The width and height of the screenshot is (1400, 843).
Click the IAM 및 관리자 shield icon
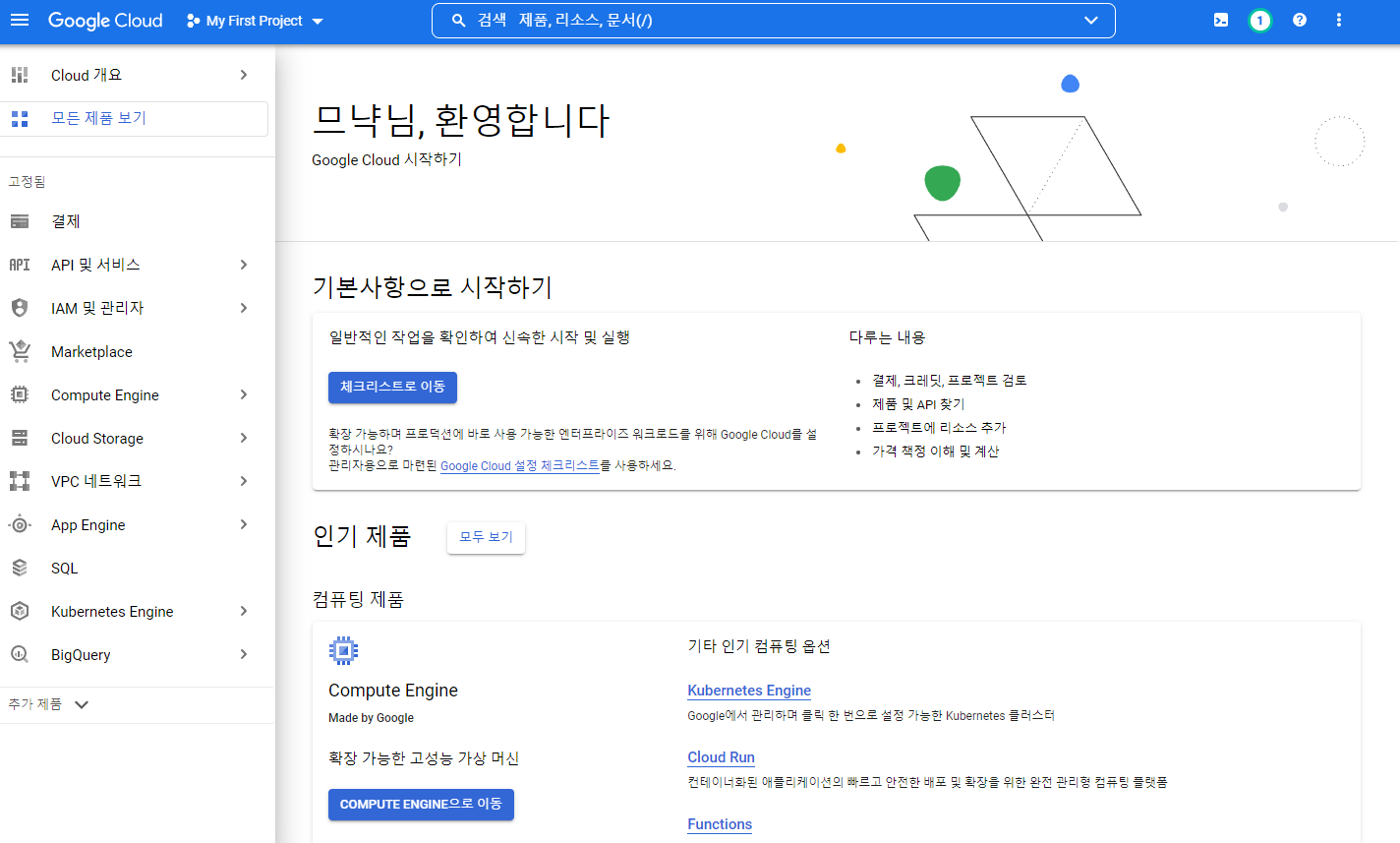click(20, 308)
